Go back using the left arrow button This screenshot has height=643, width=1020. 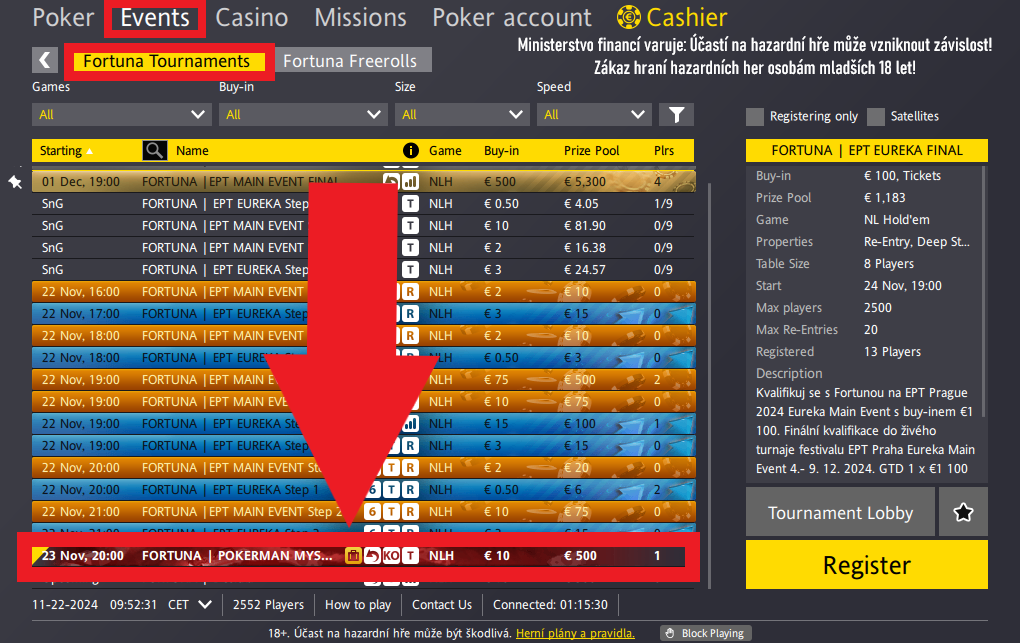pos(45,61)
